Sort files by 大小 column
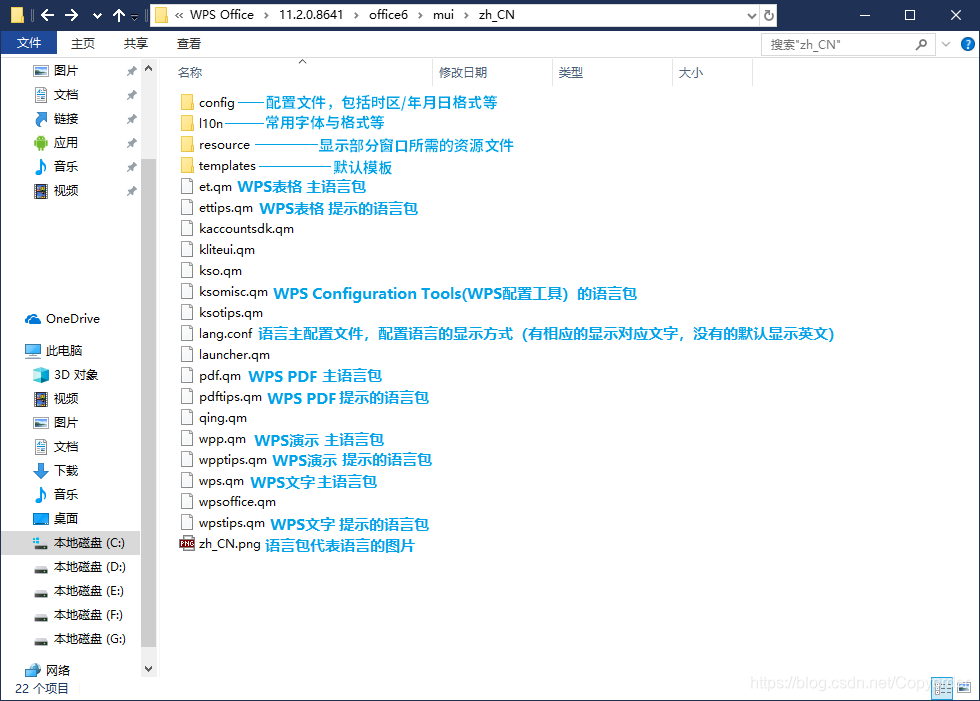Image resolution: width=980 pixels, height=701 pixels. point(691,72)
